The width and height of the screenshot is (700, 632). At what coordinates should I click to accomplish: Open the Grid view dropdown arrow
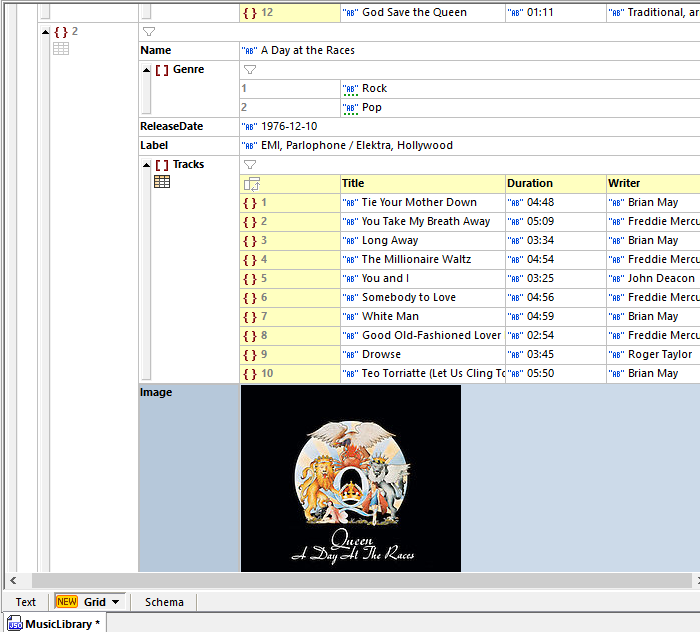[x=117, y=602]
